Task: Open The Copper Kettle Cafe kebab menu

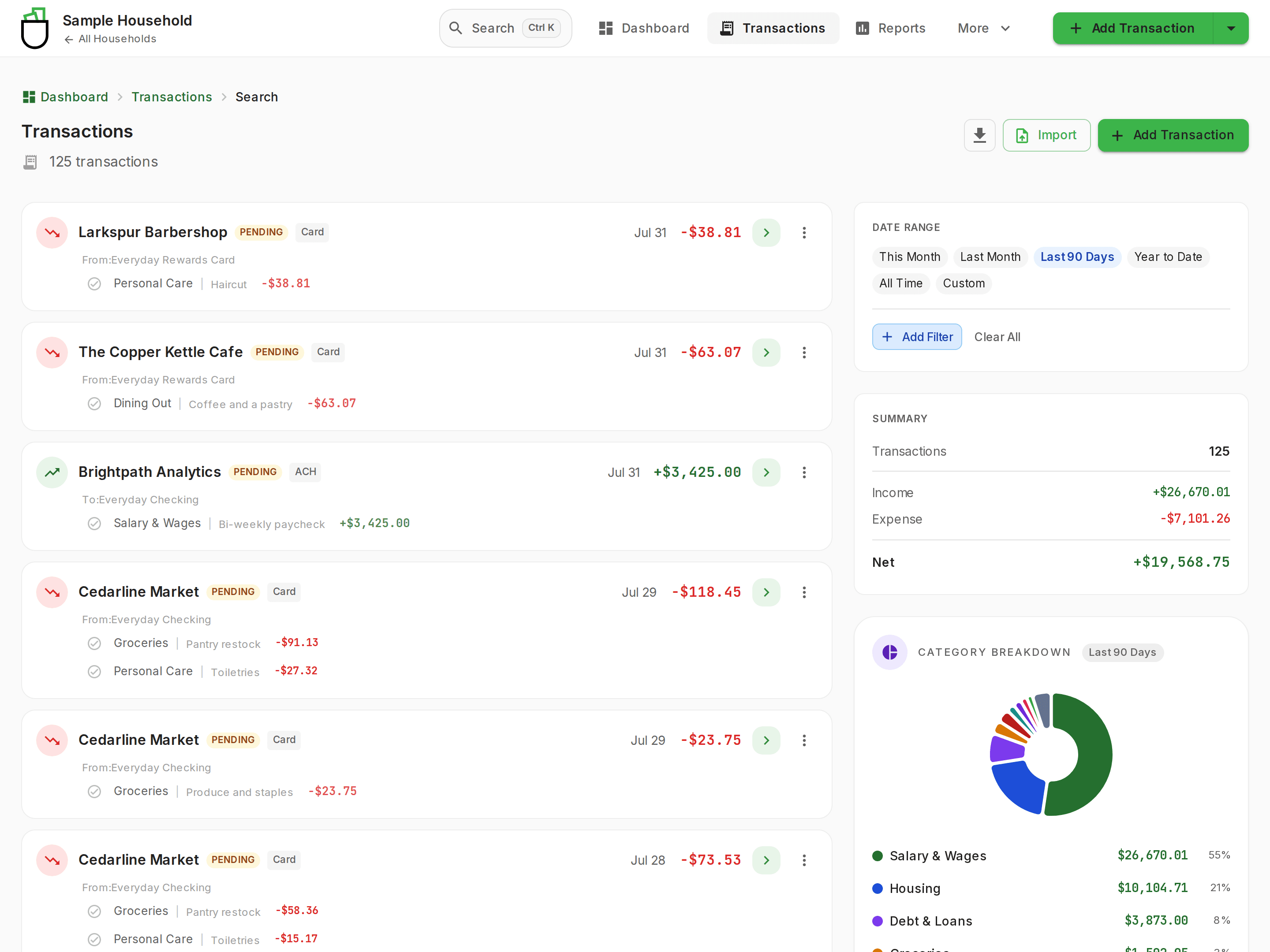Action: (x=804, y=352)
